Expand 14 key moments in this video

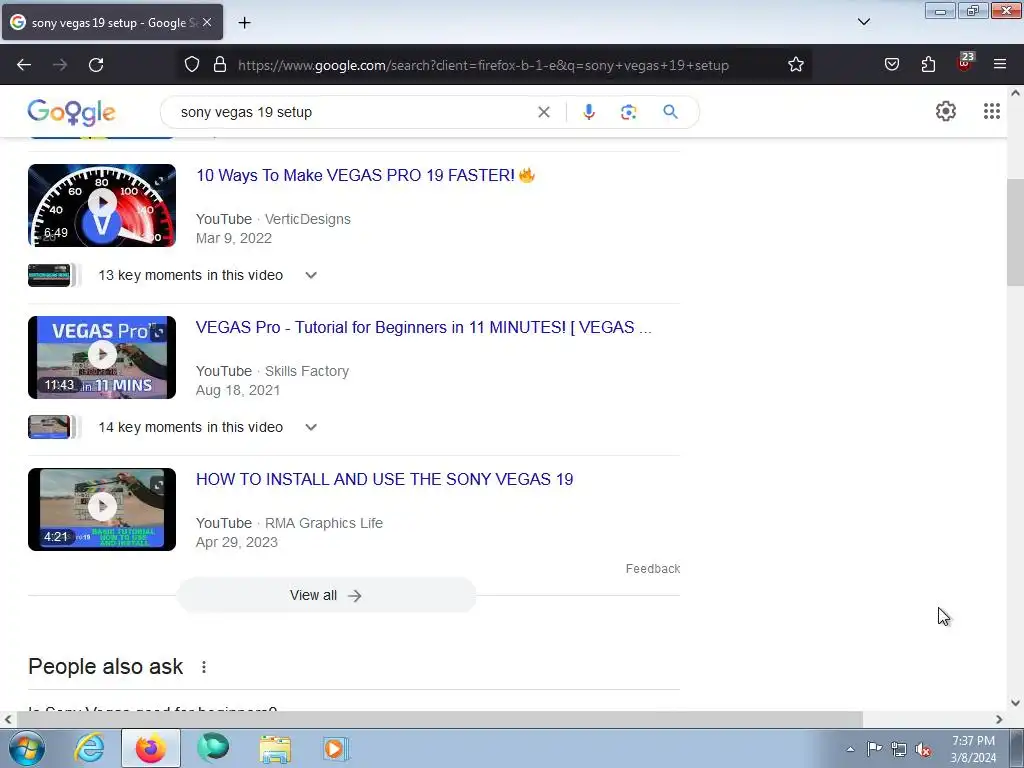[x=311, y=428]
